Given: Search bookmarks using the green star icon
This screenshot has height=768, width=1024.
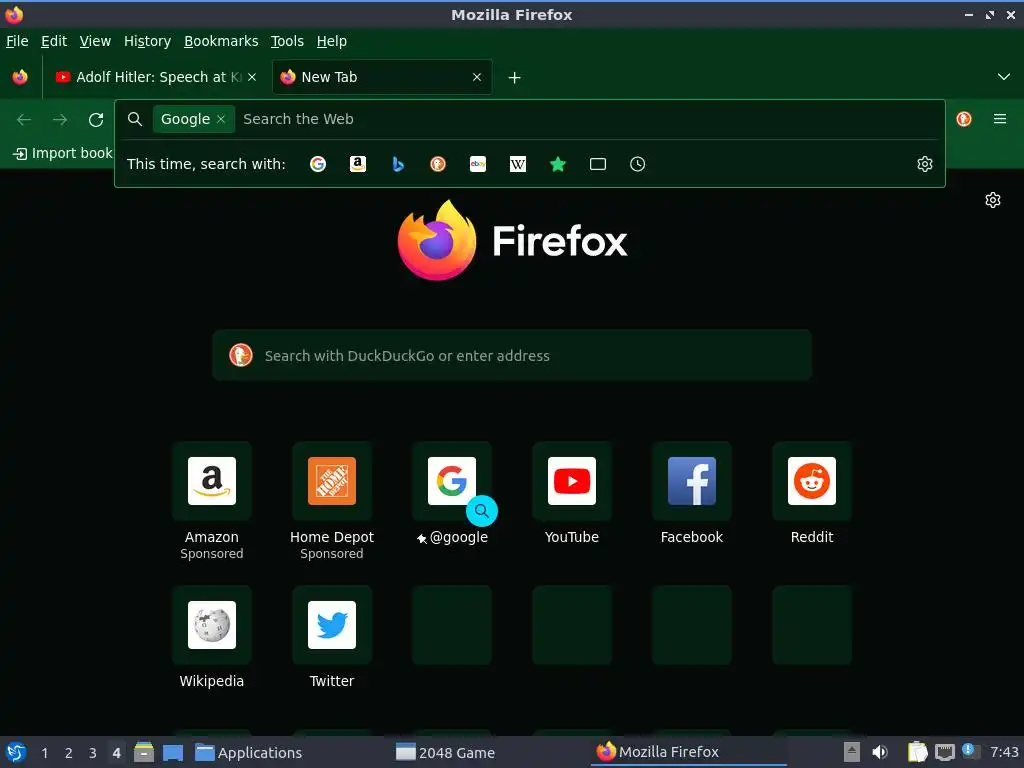Looking at the screenshot, I should coord(558,164).
